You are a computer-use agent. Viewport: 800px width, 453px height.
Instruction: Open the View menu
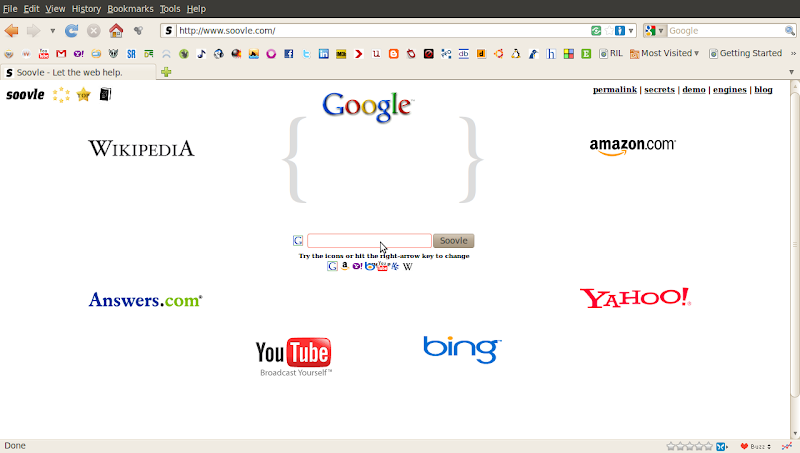click(x=55, y=9)
